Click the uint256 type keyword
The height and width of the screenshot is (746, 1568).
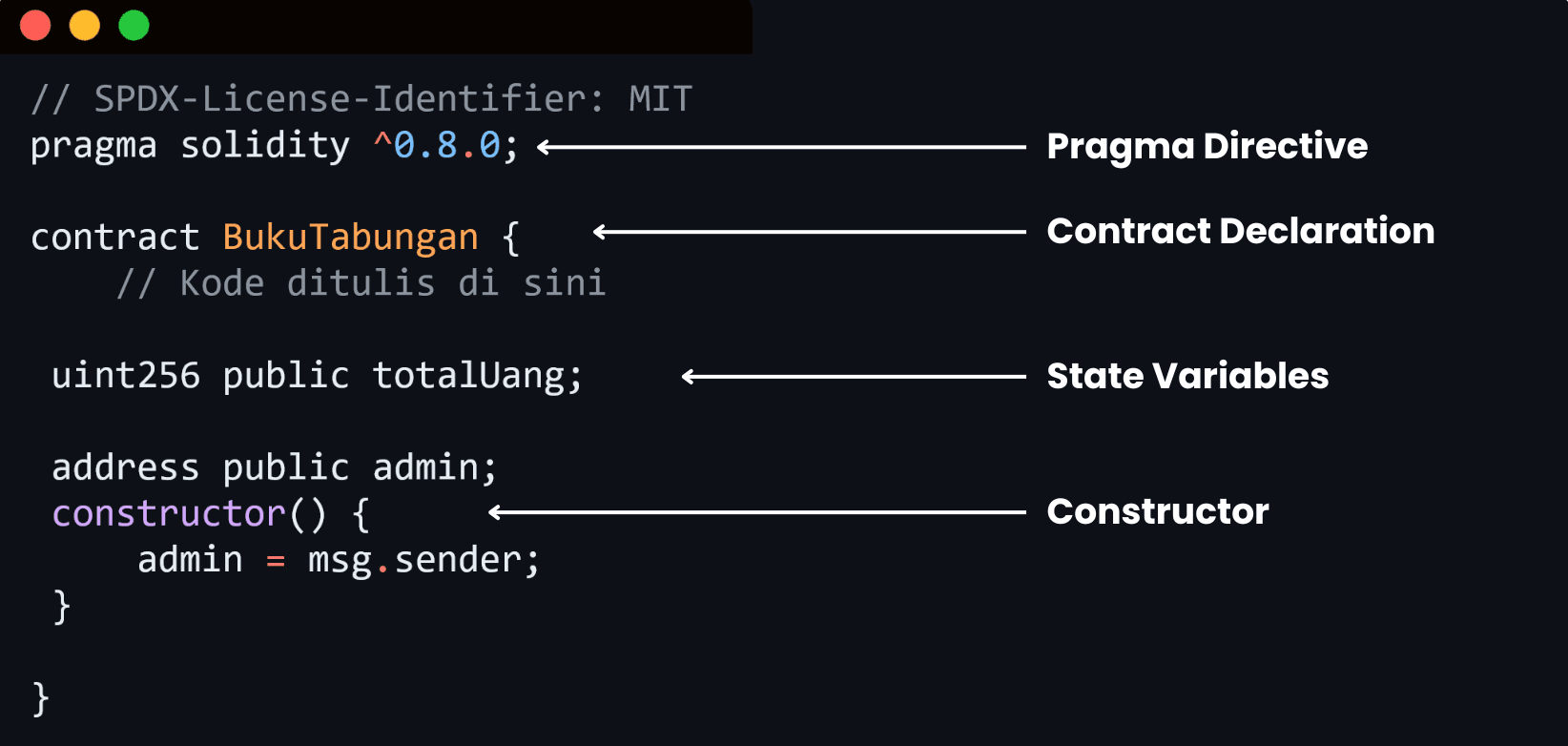click(x=126, y=376)
